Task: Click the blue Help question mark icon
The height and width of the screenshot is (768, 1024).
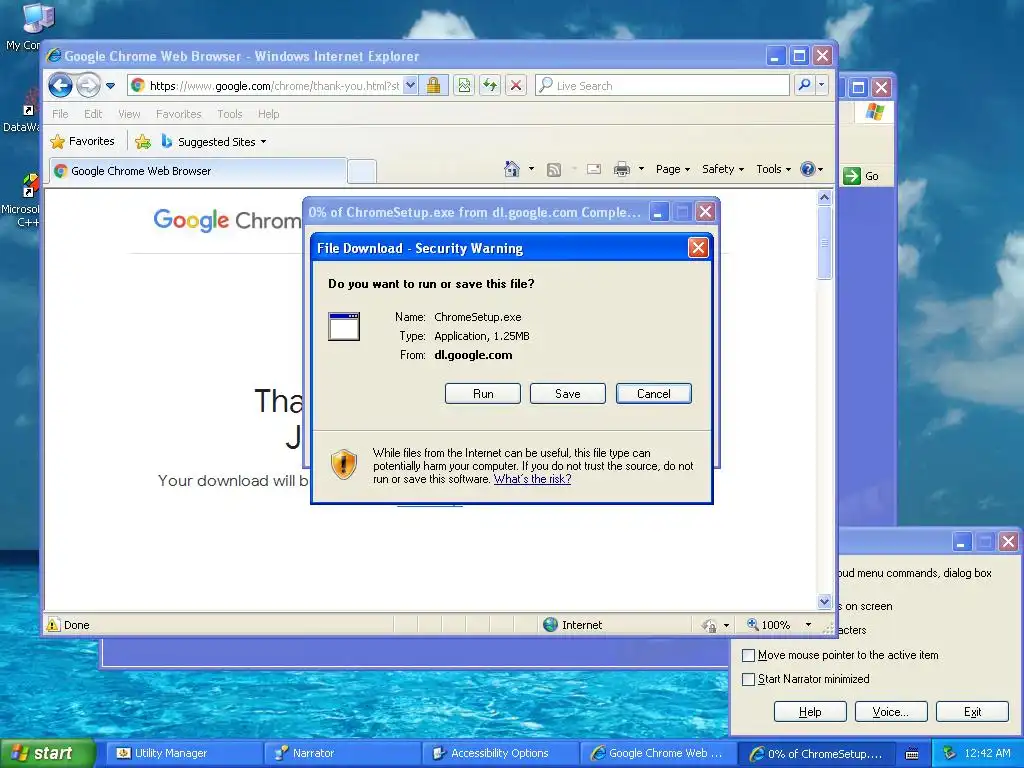Action: [x=808, y=169]
